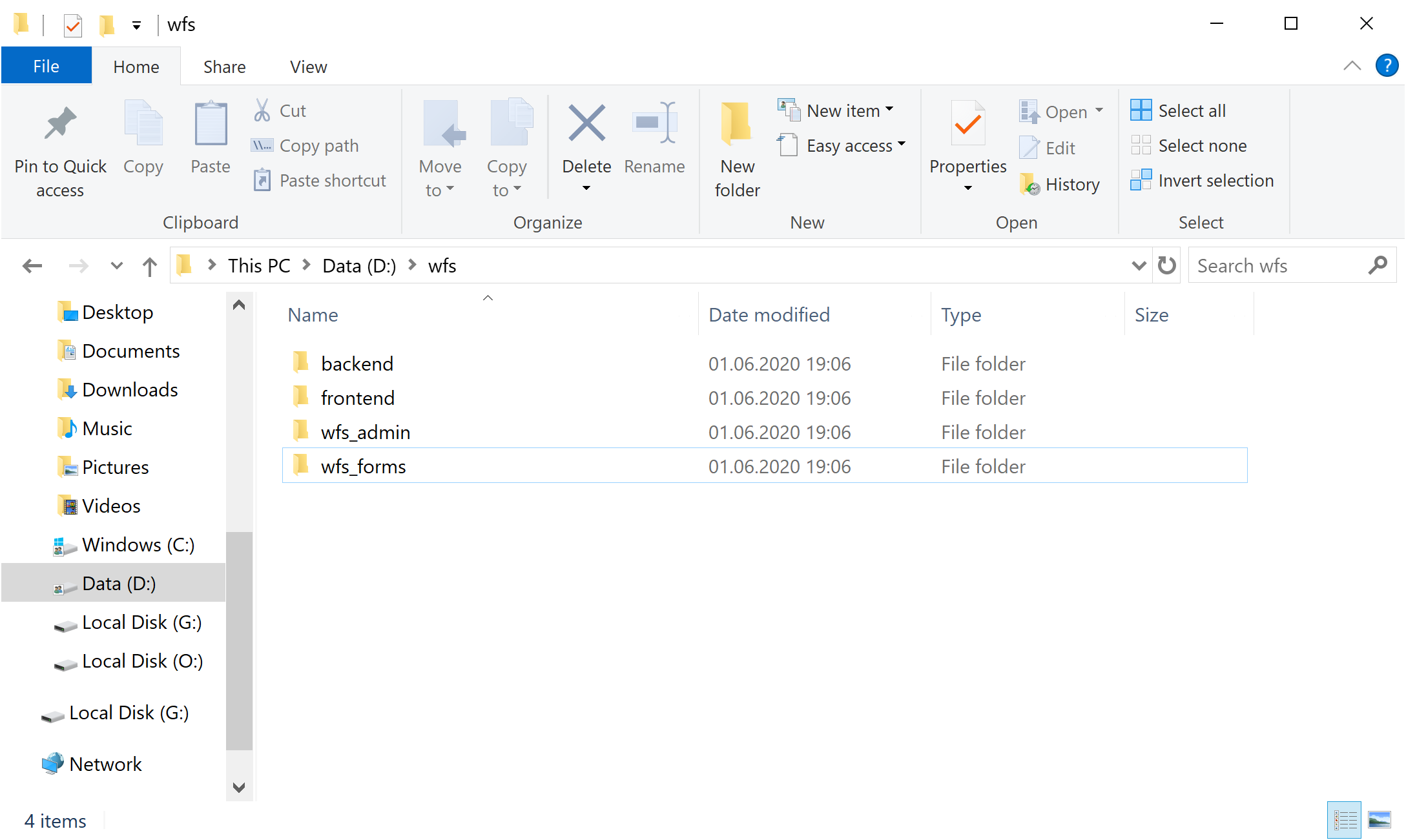
Task: Select Local Disk (O:) drive
Action: click(x=129, y=661)
